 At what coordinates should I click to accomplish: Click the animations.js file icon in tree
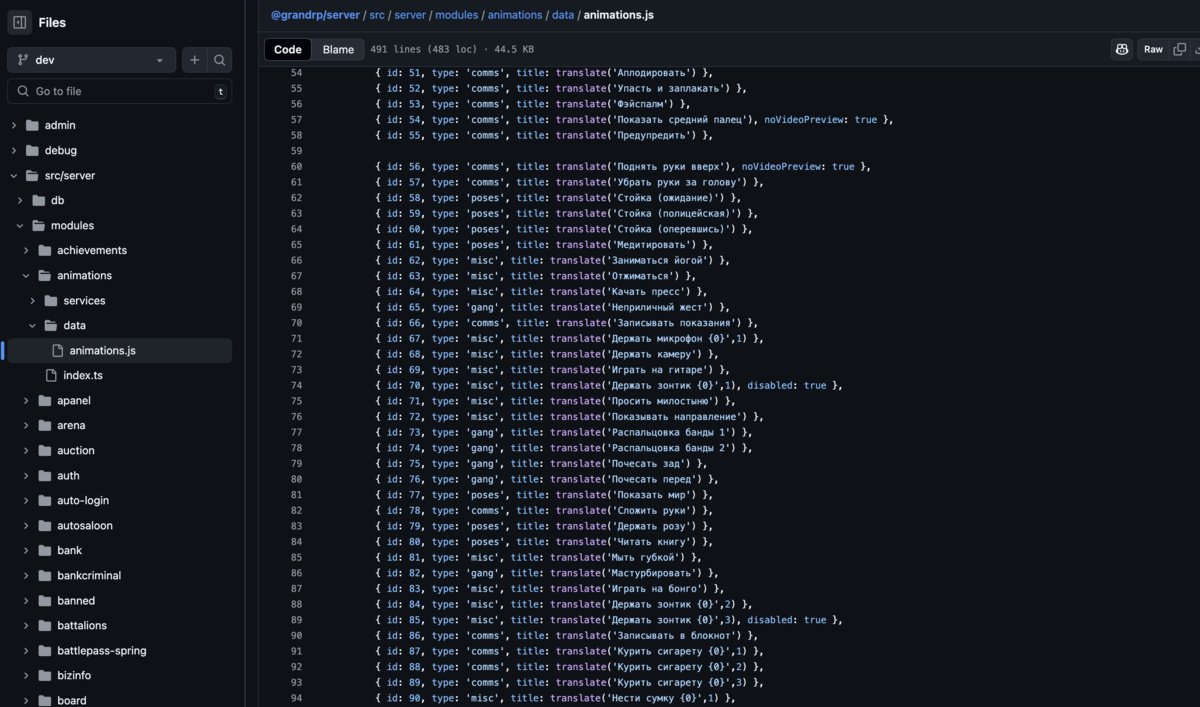tap(57, 350)
